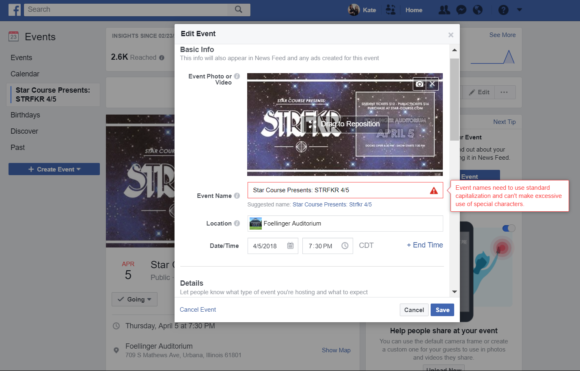The width and height of the screenshot is (580, 371).
Task: Toggle the blue switch in right panel
Action: 508,228
